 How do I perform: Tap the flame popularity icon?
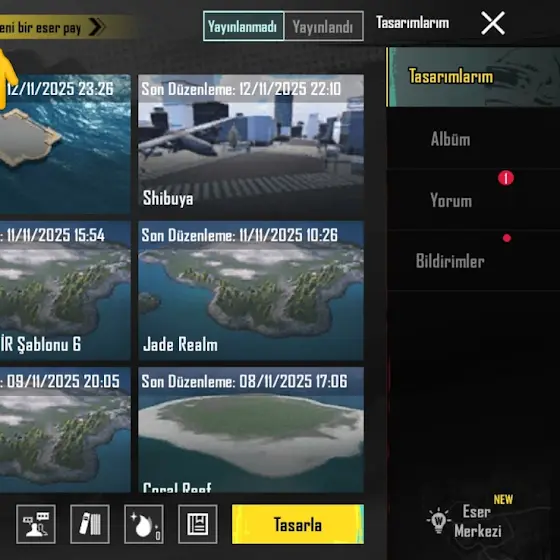pyautogui.click(x=144, y=524)
